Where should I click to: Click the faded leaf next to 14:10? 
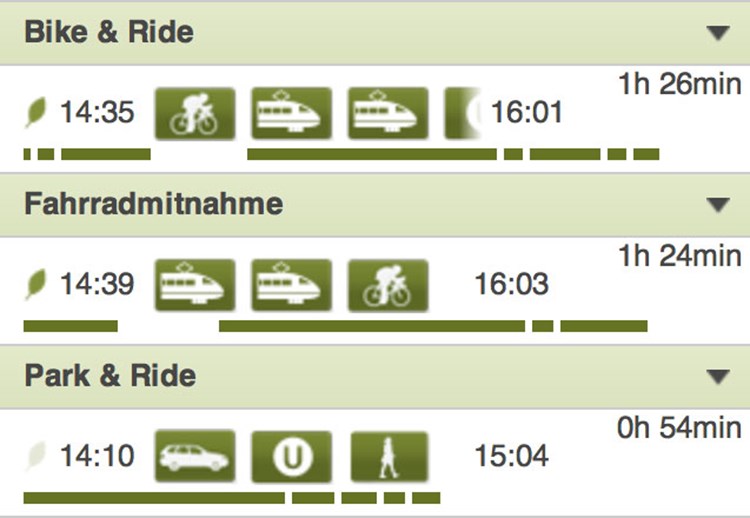36,455
